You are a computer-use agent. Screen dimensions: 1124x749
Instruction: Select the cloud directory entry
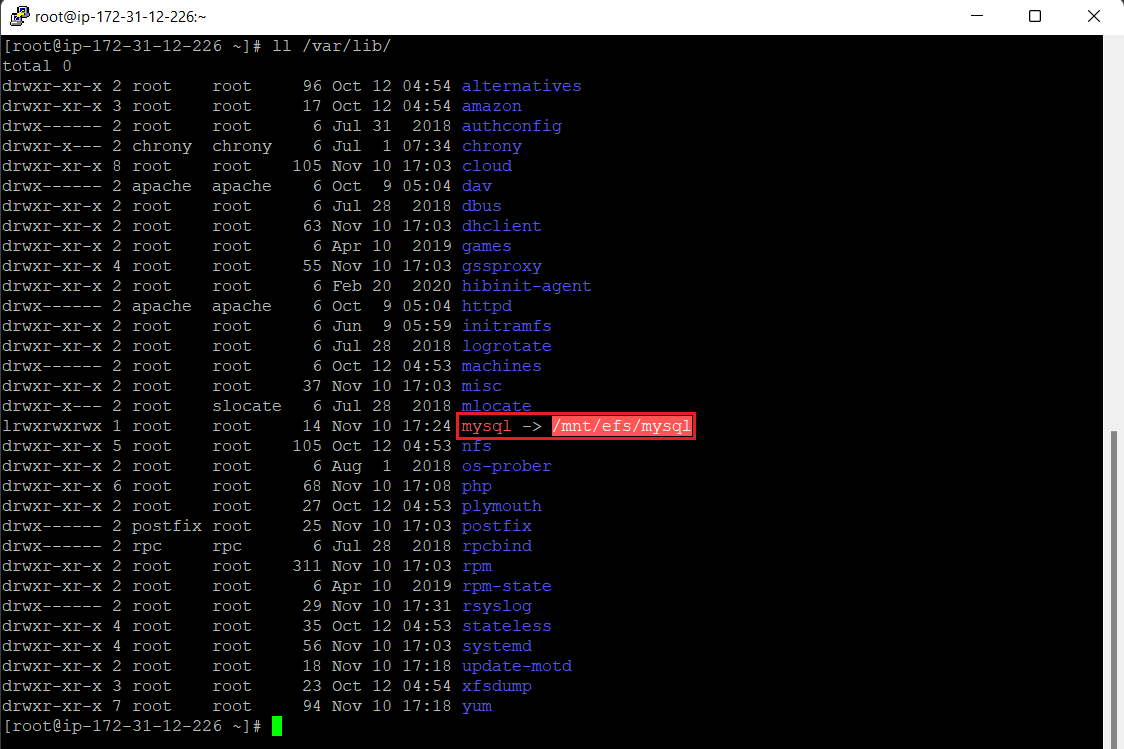pos(486,165)
